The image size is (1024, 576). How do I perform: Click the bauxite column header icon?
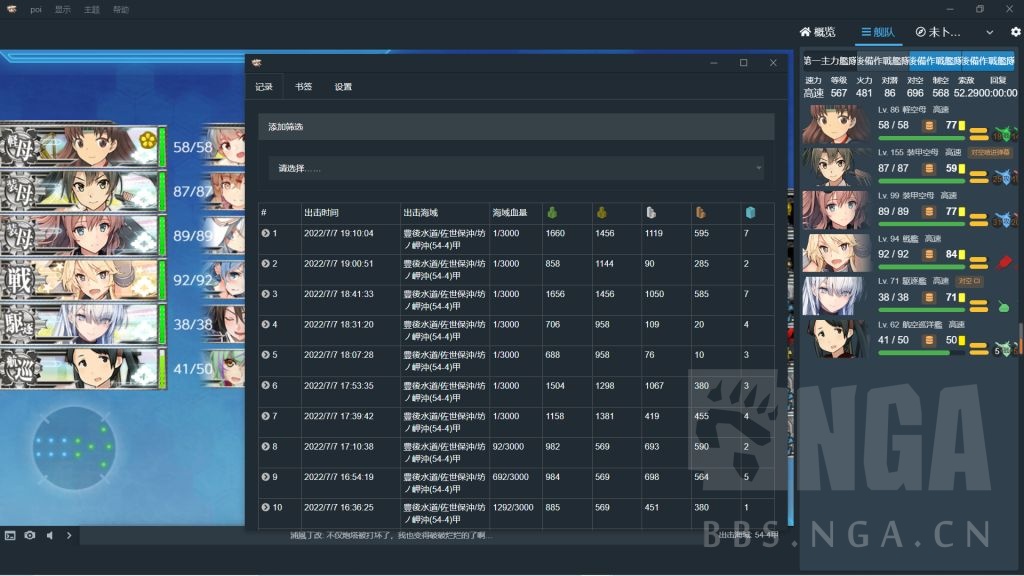[x=701, y=212]
